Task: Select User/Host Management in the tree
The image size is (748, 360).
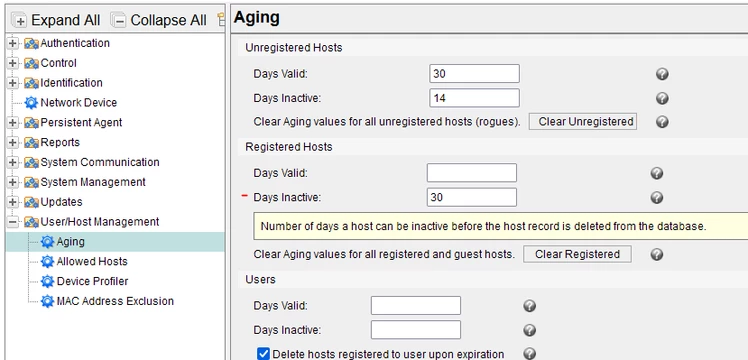Action: coord(100,222)
